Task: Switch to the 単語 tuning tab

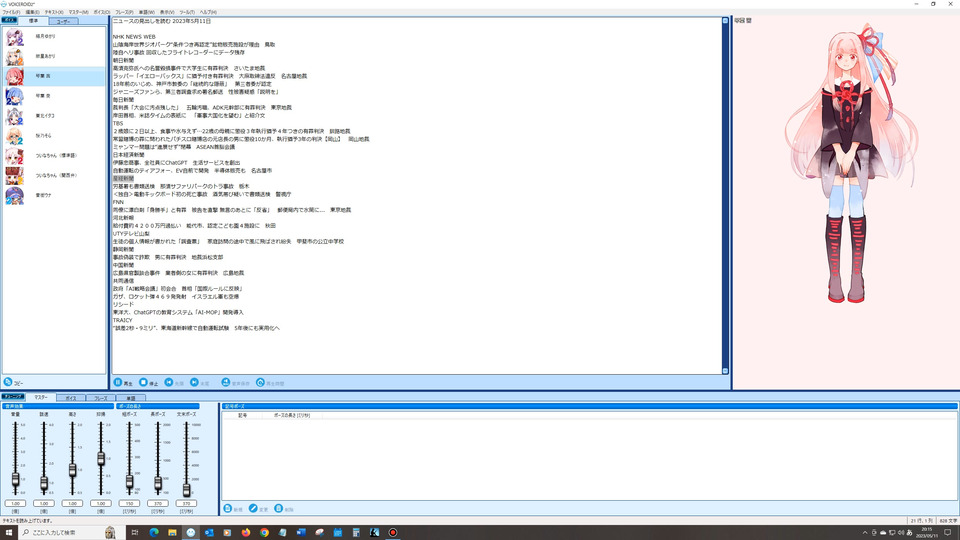Action: pos(130,398)
